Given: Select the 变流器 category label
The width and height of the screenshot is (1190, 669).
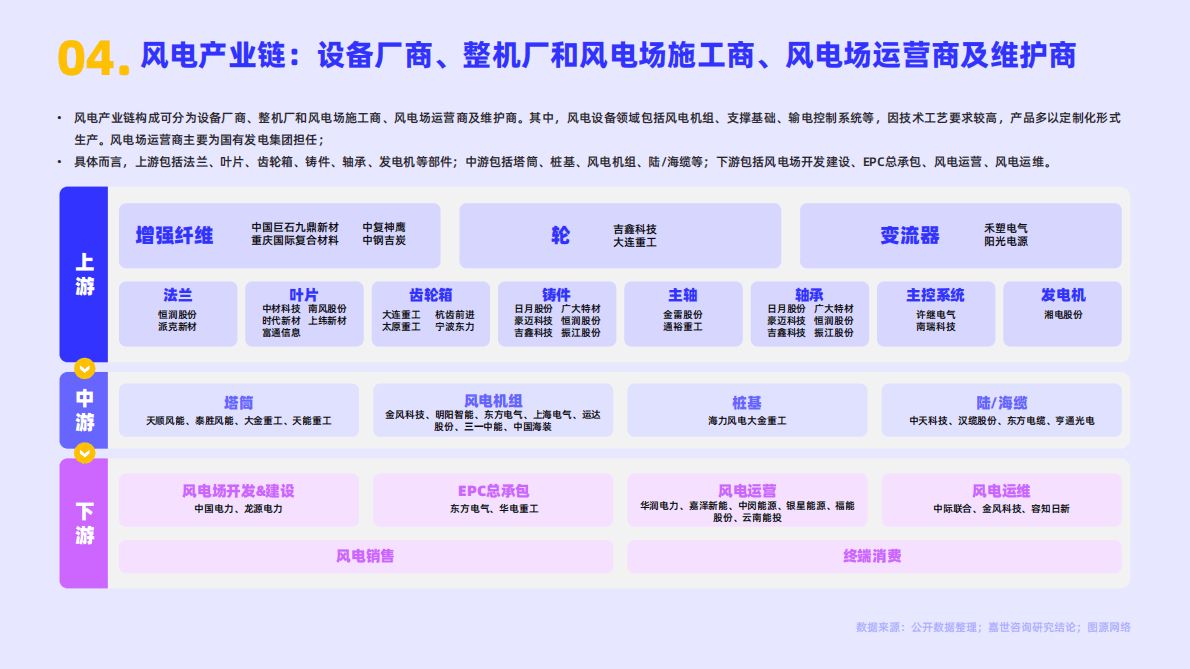Looking at the screenshot, I should pos(913,235).
